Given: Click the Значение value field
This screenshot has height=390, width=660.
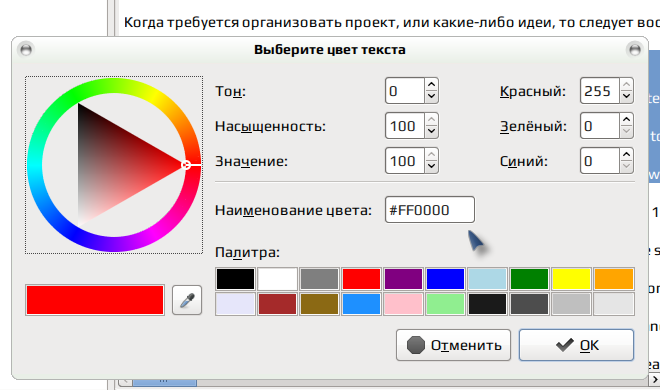Looking at the screenshot, I should point(405,160).
